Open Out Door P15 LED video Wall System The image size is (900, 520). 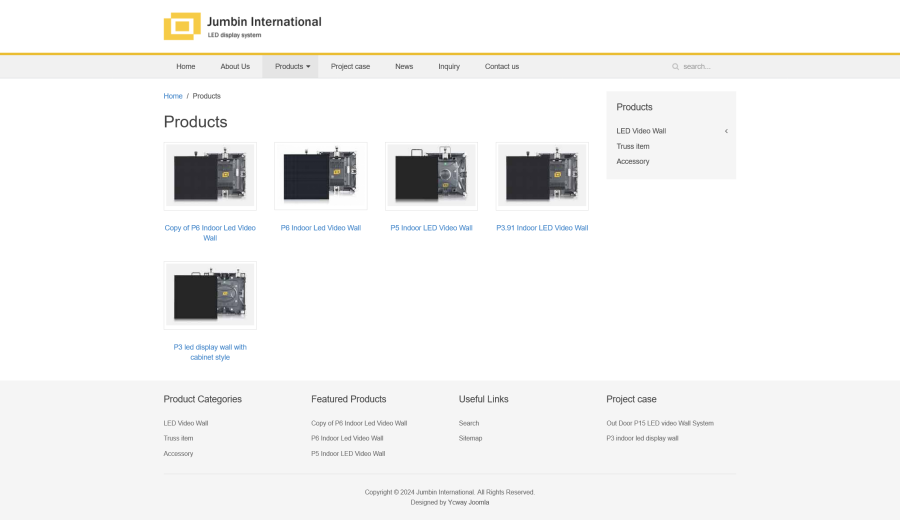pyautogui.click(x=660, y=423)
